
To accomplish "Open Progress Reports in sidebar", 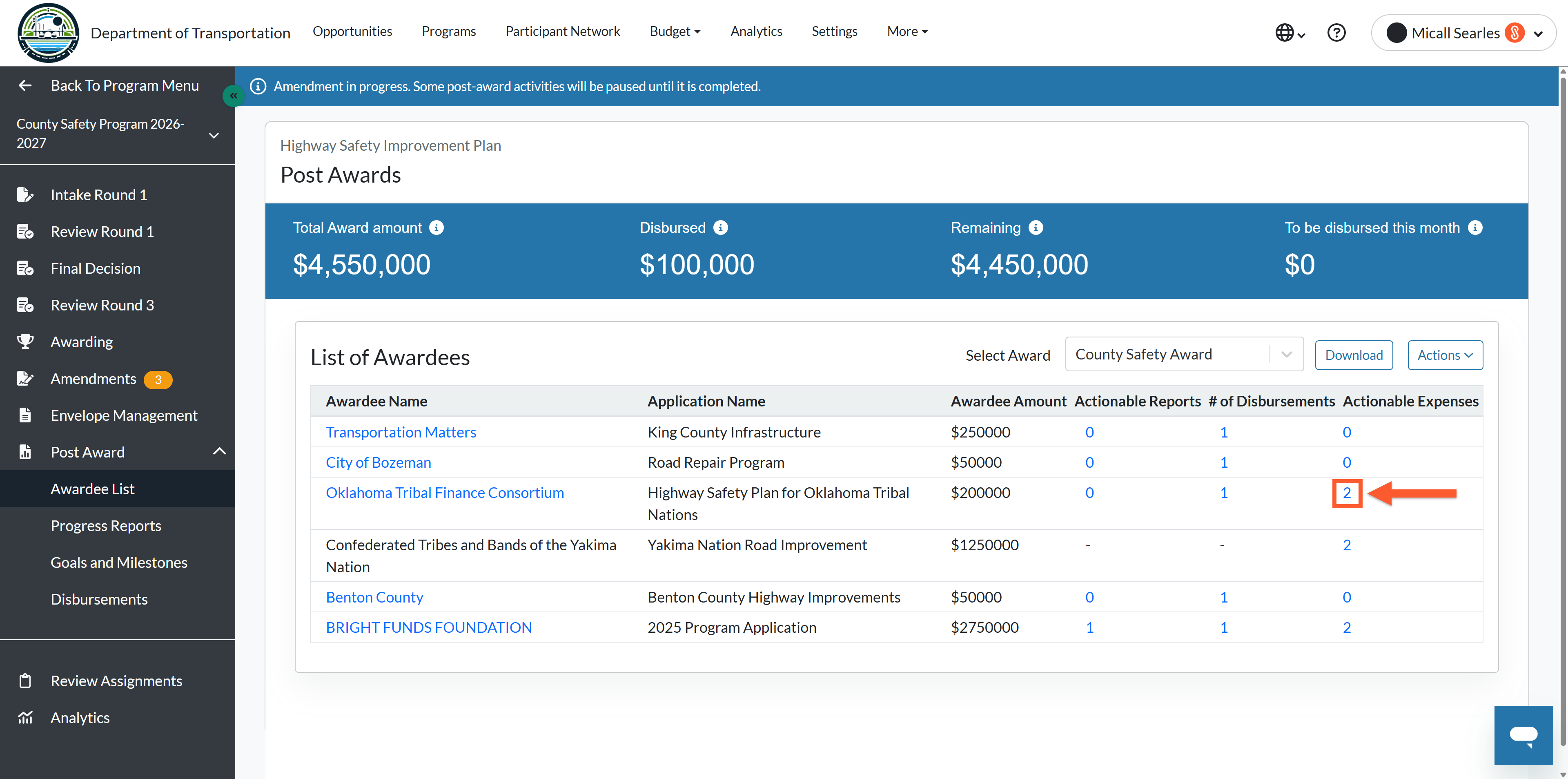I will pyautogui.click(x=106, y=525).
